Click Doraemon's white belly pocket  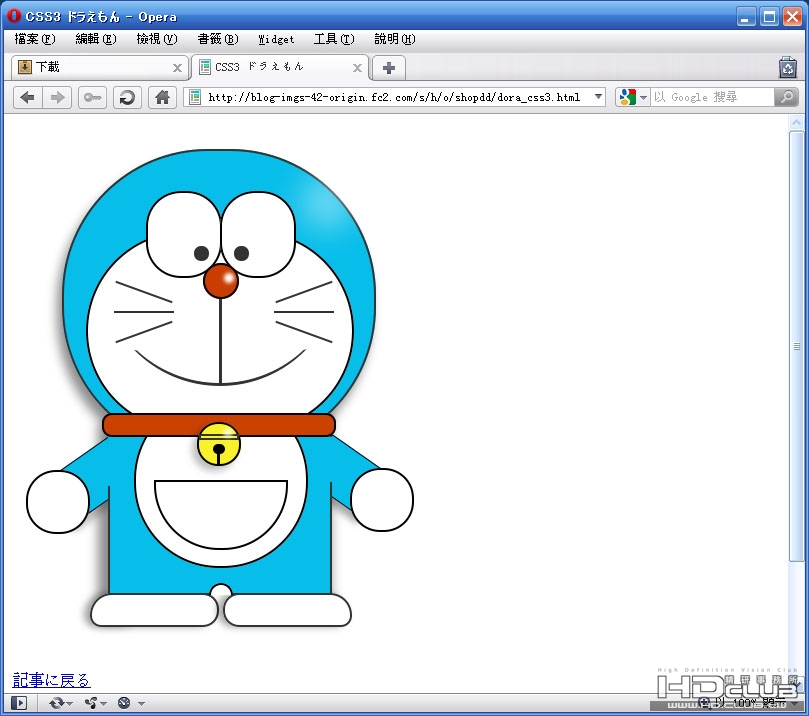coord(221,514)
